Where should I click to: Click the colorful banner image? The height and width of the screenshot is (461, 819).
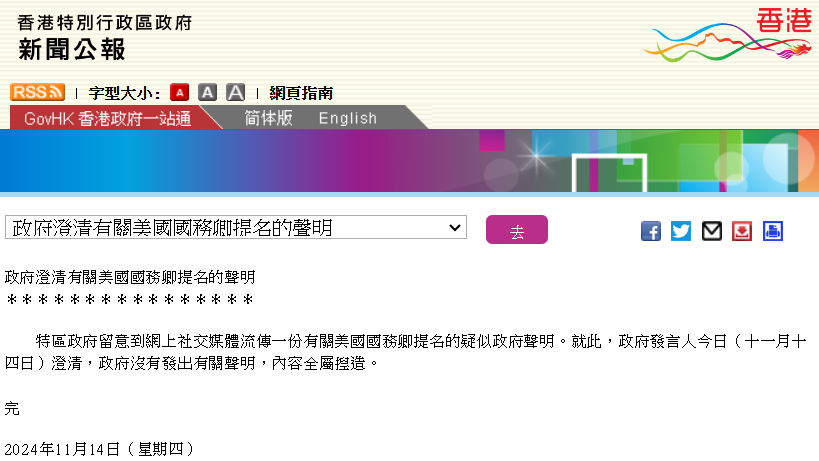(x=409, y=160)
